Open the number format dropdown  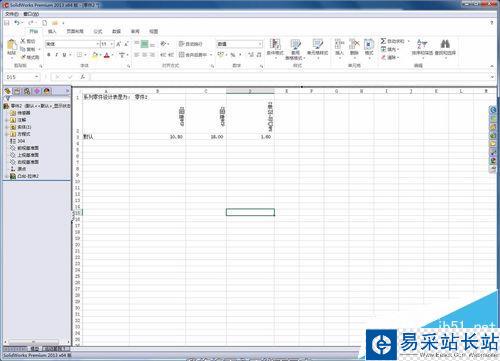tap(260, 44)
